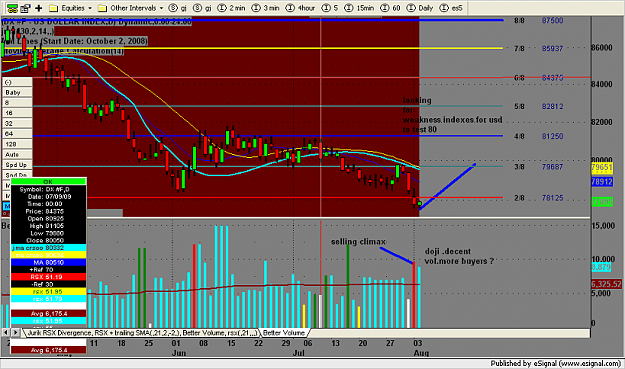Click the Baby frame button

click(x=17, y=92)
